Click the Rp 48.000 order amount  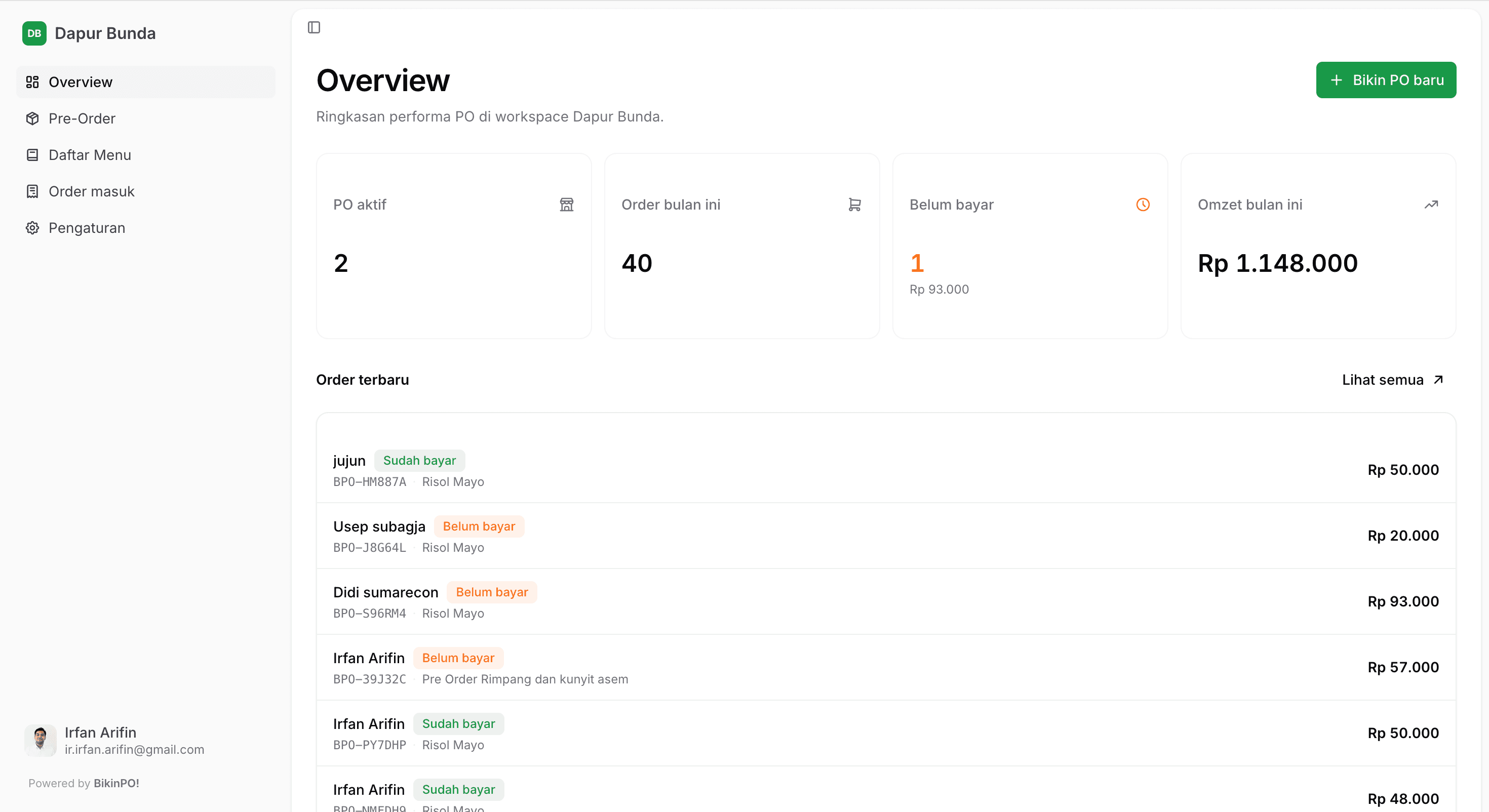(x=1403, y=799)
